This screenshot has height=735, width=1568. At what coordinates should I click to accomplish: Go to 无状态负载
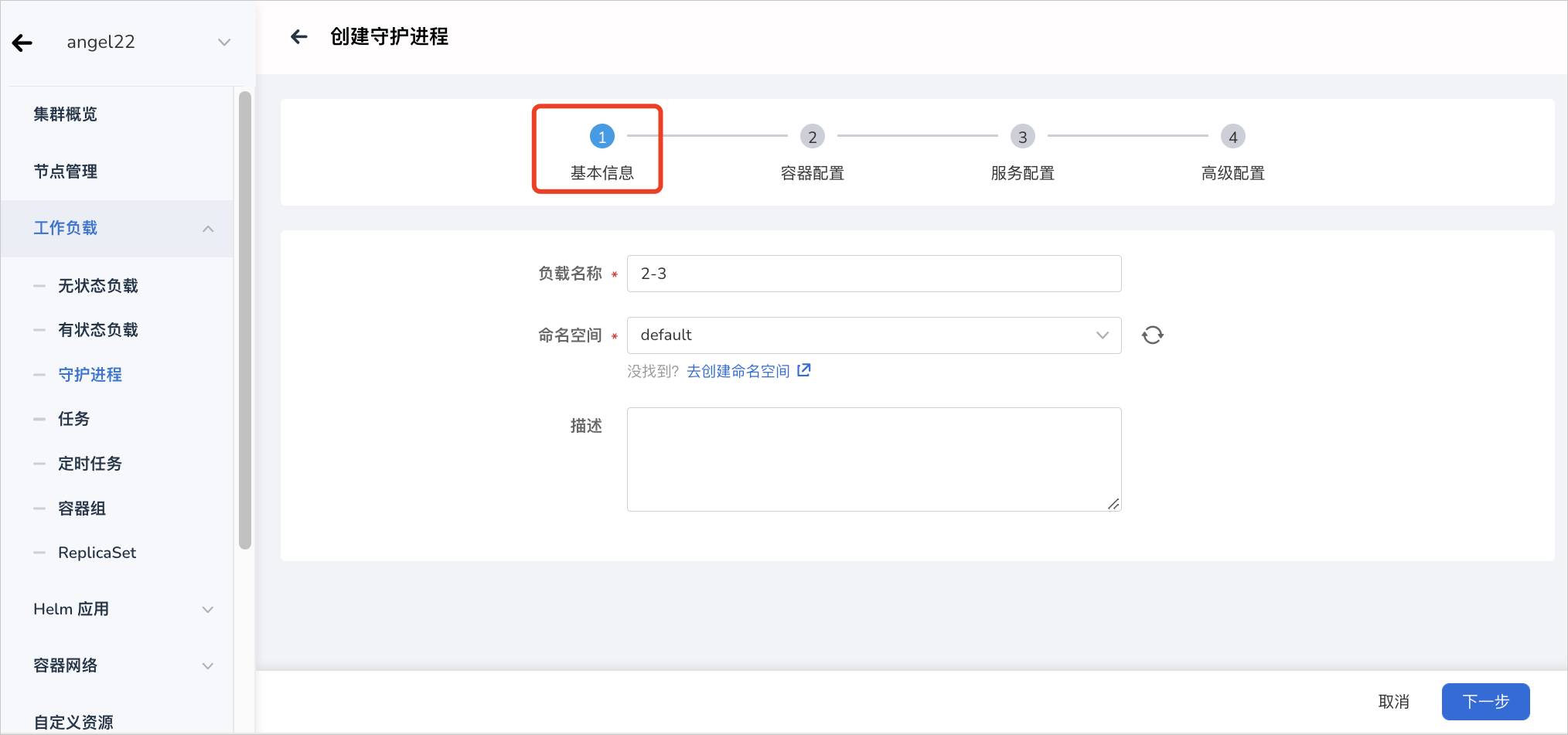click(x=98, y=286)
